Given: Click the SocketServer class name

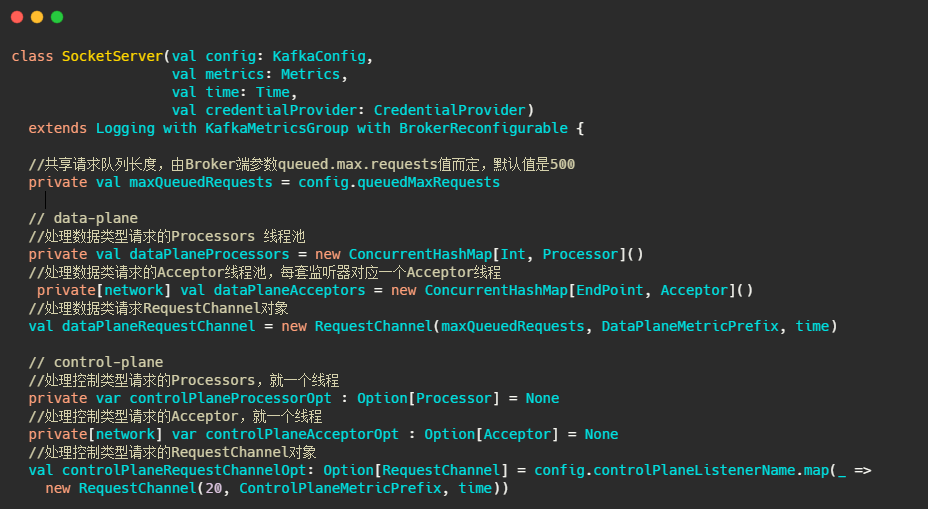Looking at the screenshot, I should coord(112,56).
